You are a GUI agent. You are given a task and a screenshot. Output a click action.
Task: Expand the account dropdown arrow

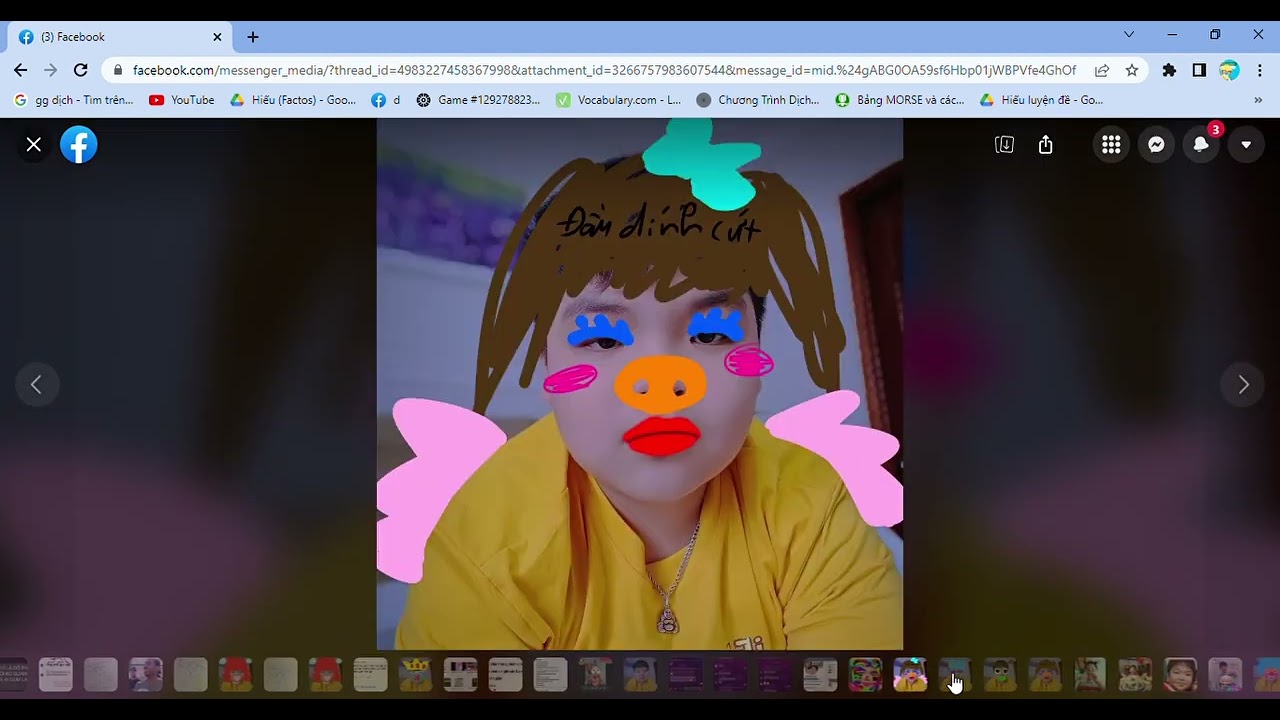[1246, 145]
